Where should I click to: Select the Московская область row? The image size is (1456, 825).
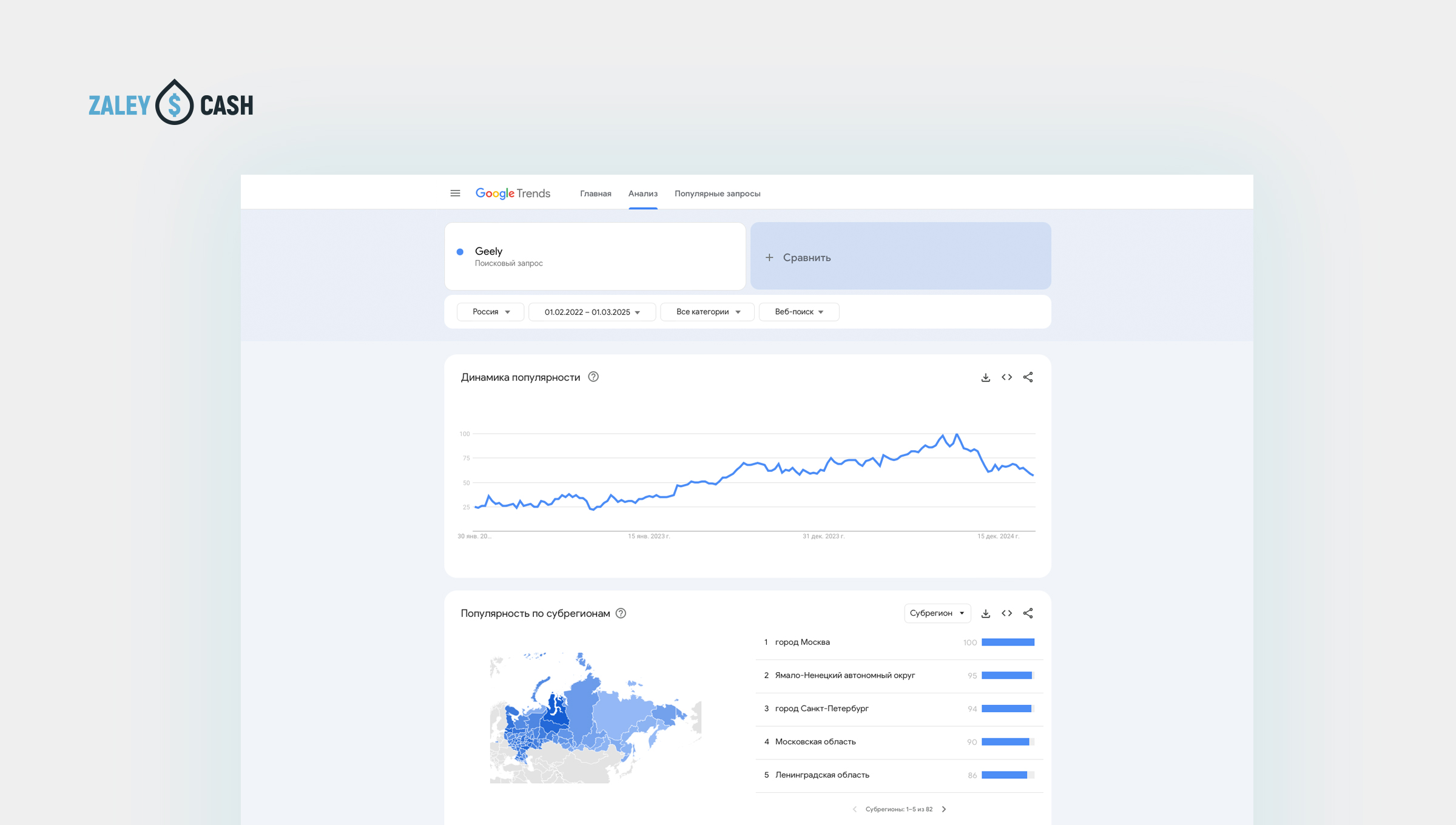tap(899, 742)
